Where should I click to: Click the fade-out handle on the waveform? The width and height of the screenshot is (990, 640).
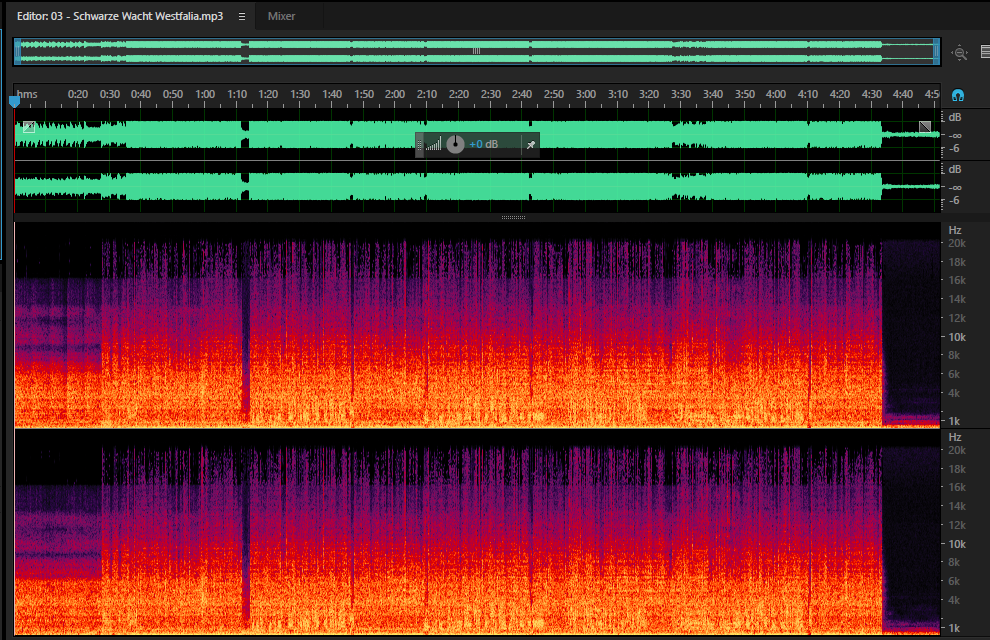coord(925,127)
